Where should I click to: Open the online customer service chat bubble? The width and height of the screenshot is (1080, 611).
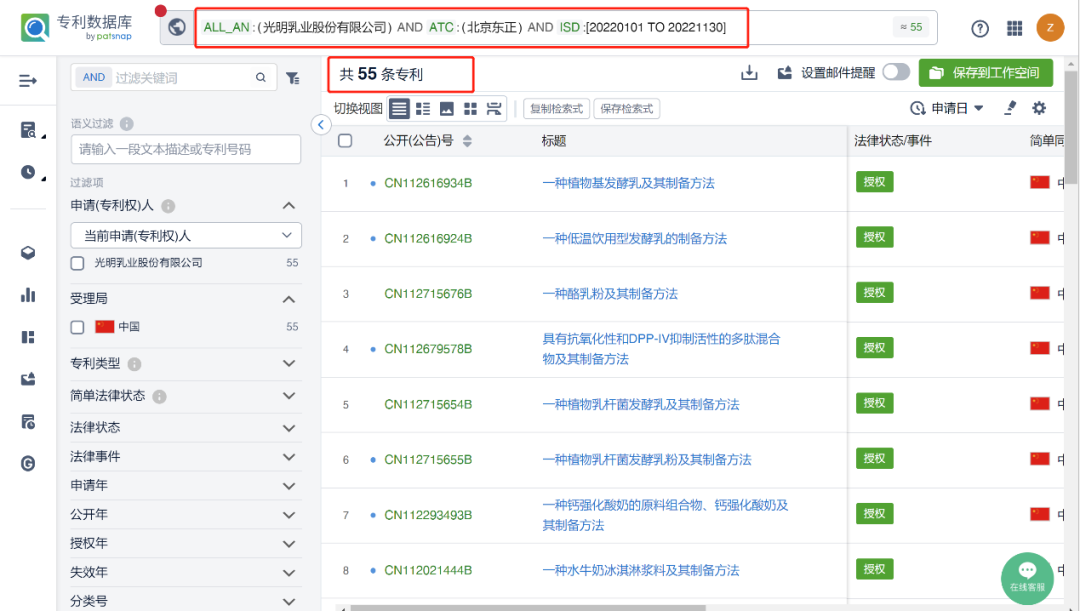(1027, 577)
